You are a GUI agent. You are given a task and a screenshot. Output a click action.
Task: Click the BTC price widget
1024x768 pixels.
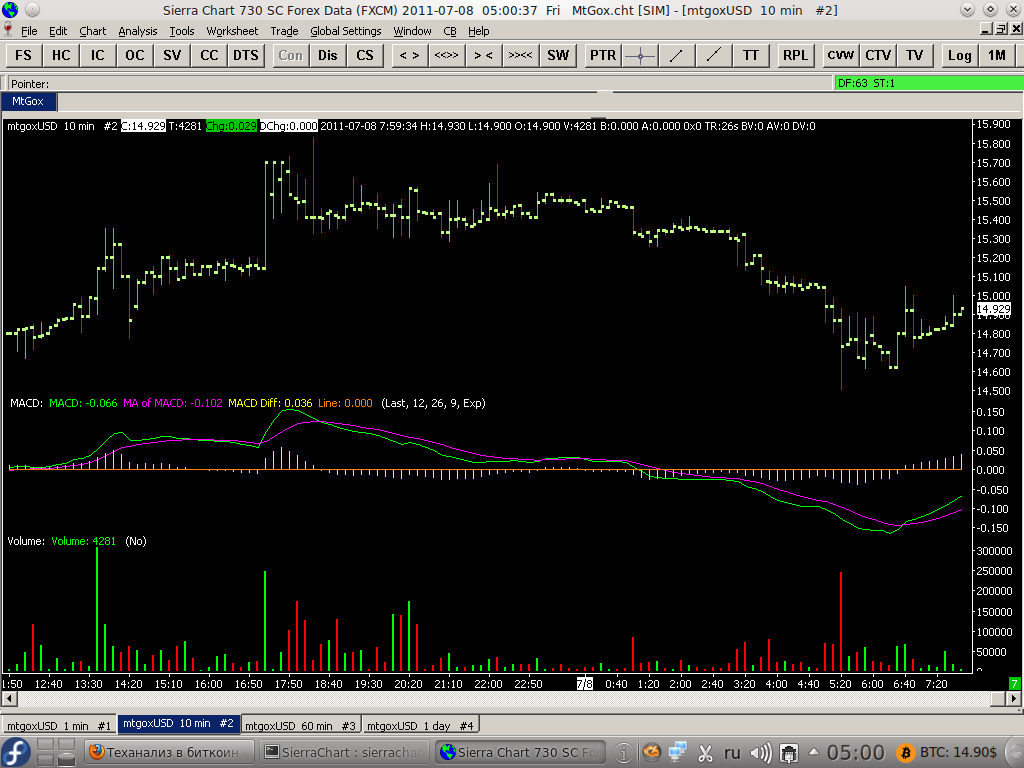tap(948, 752)
